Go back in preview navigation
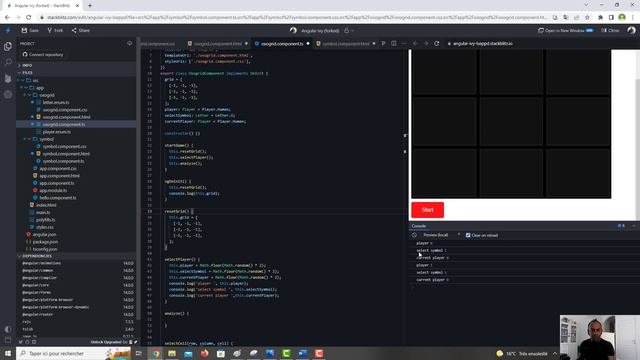This screenshot has width=640, height=360. click(415, 43)
